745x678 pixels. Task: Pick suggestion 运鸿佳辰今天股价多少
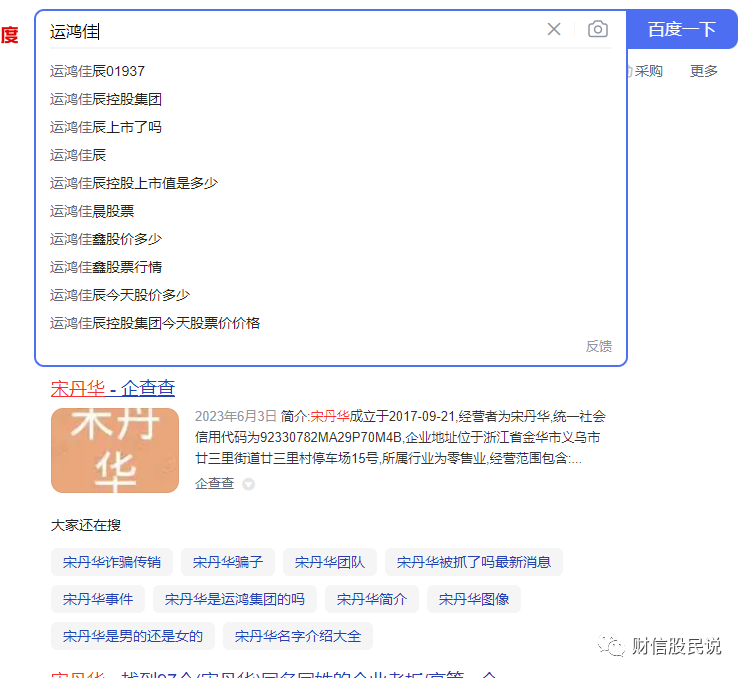click(120, 296)
